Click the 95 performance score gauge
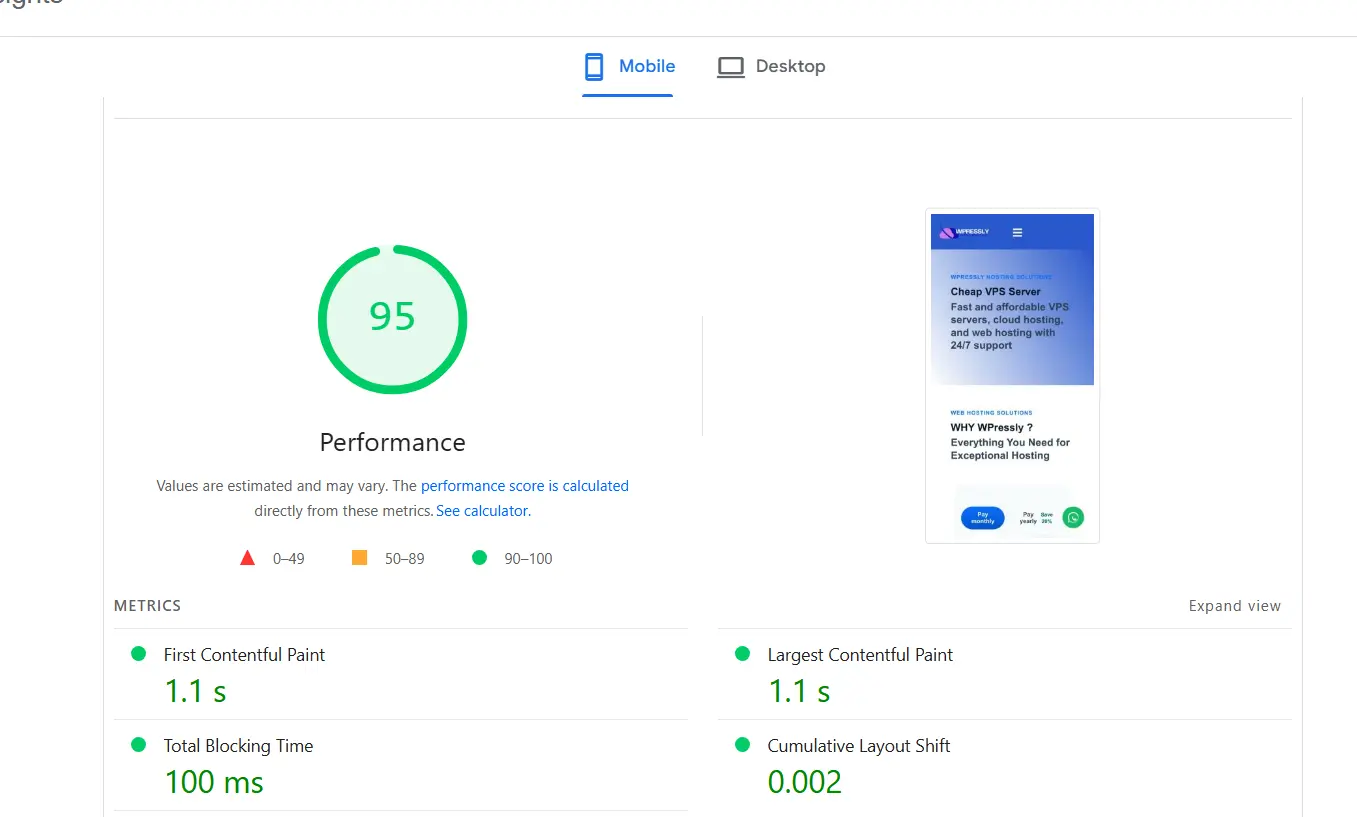This screenshot has width=1357, height=817. 392,319
